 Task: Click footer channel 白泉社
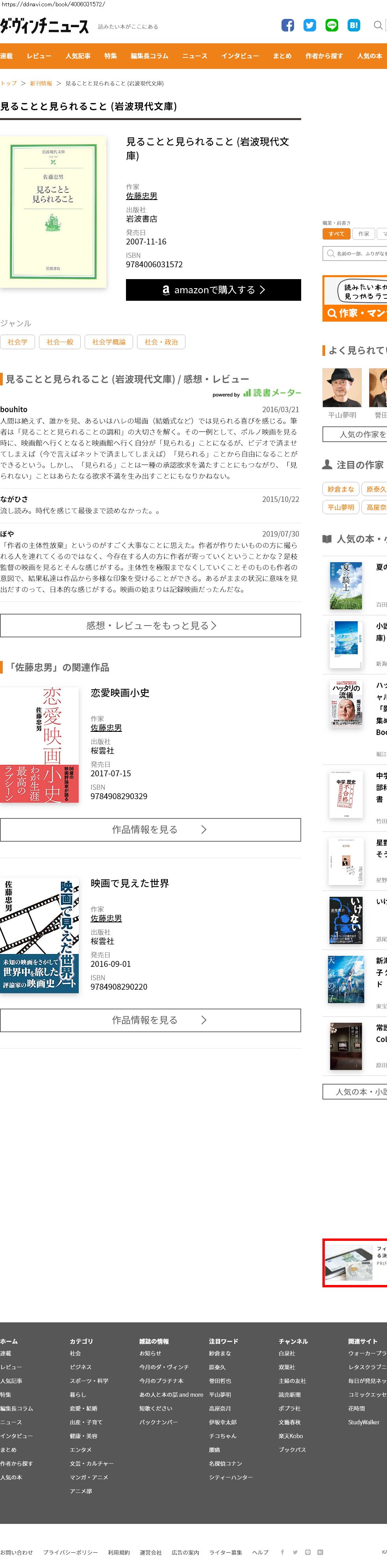[287, 1353]
